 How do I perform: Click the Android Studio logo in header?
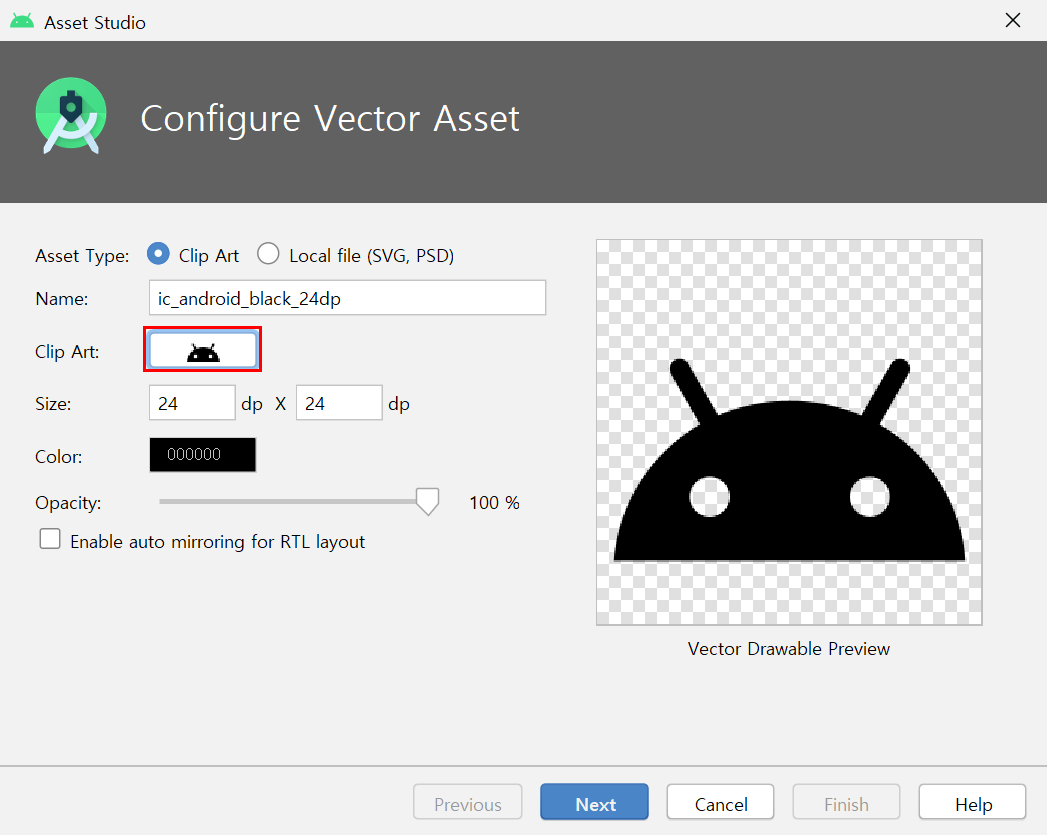(71, 116)
